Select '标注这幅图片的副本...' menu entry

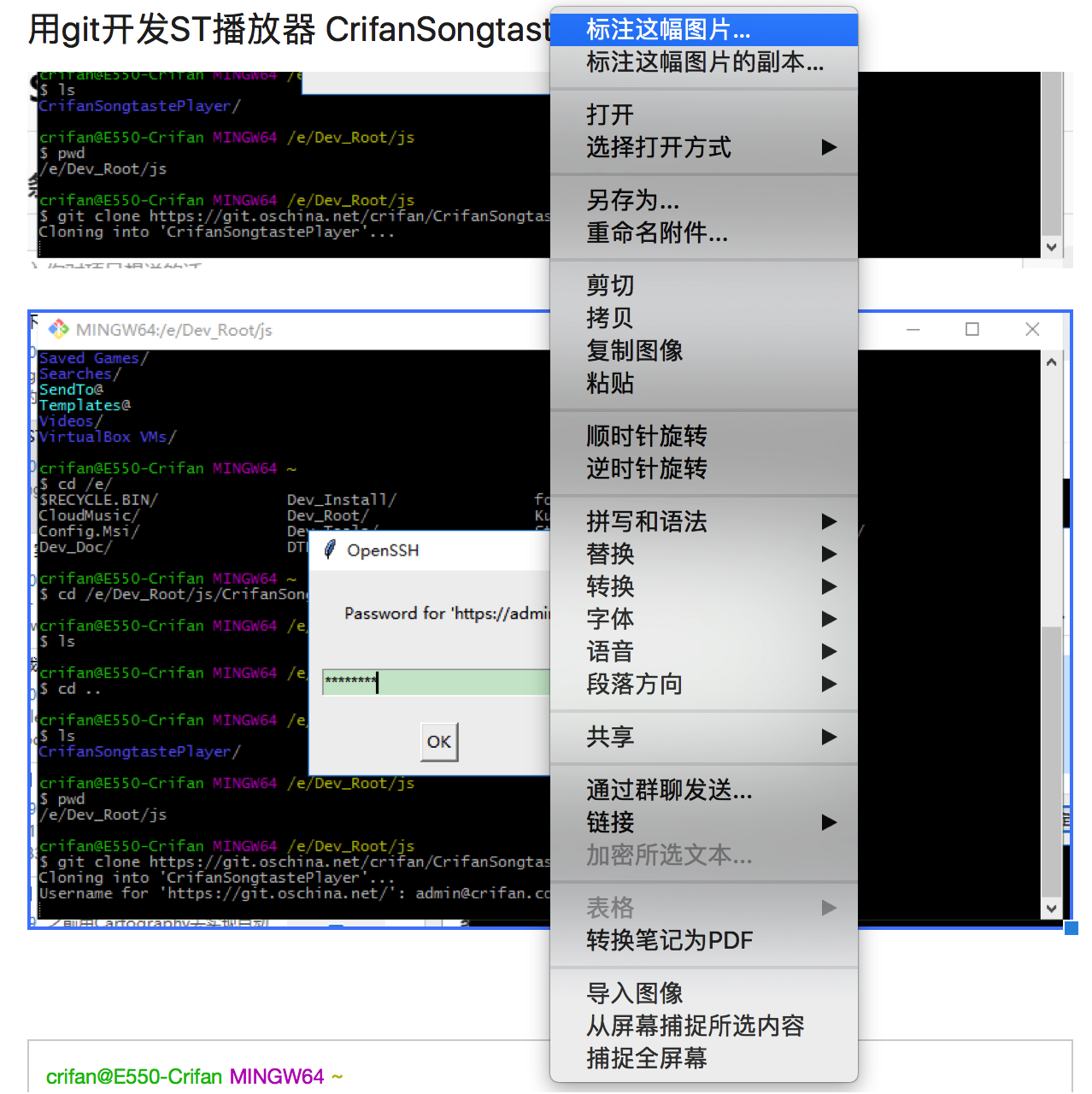(x=704, y=62)
